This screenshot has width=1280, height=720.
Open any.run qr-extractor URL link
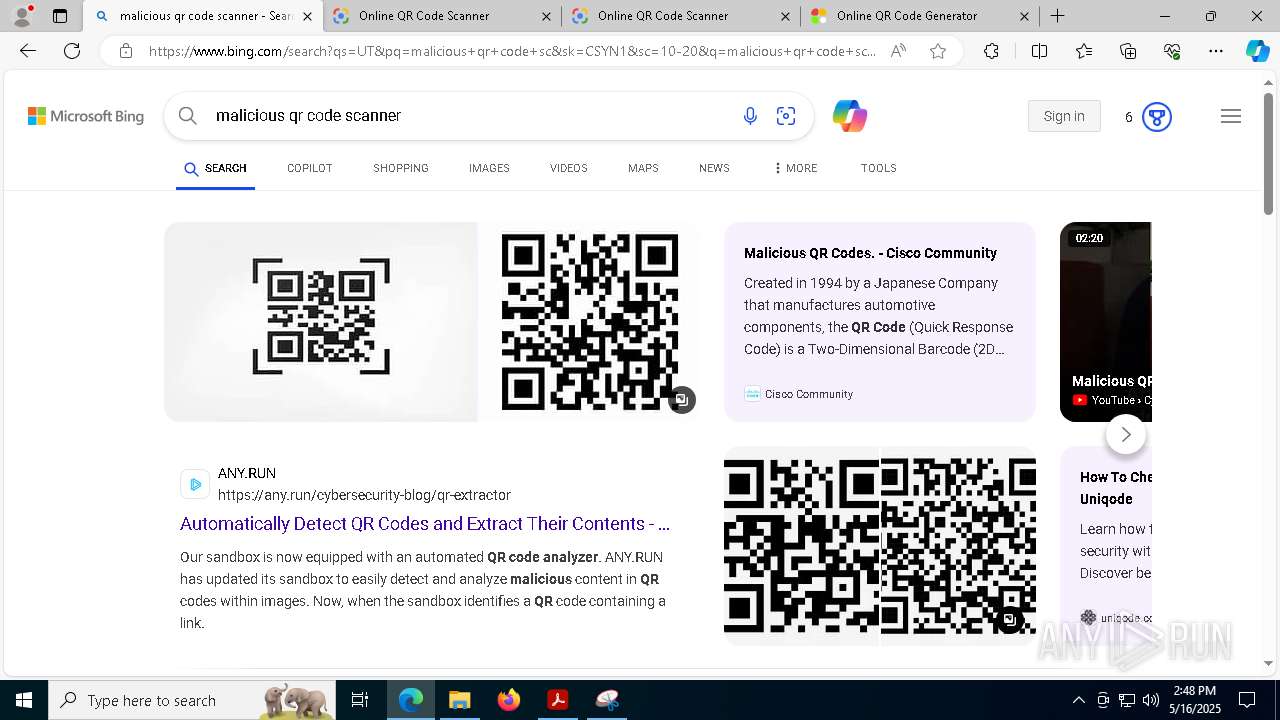[364, 495]
